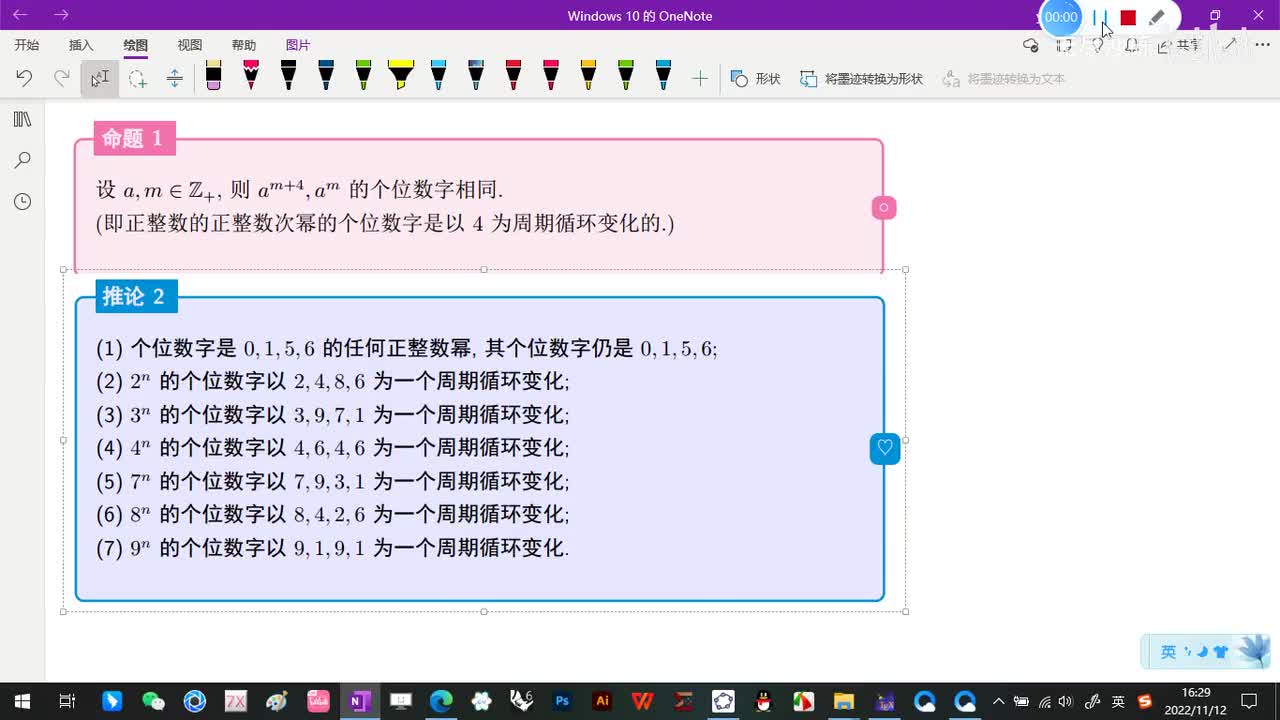Screen dimensions: 1280x720
Task: Click the line about 7ⁿ digits 7,9,3,1
Action: point(333,482)
